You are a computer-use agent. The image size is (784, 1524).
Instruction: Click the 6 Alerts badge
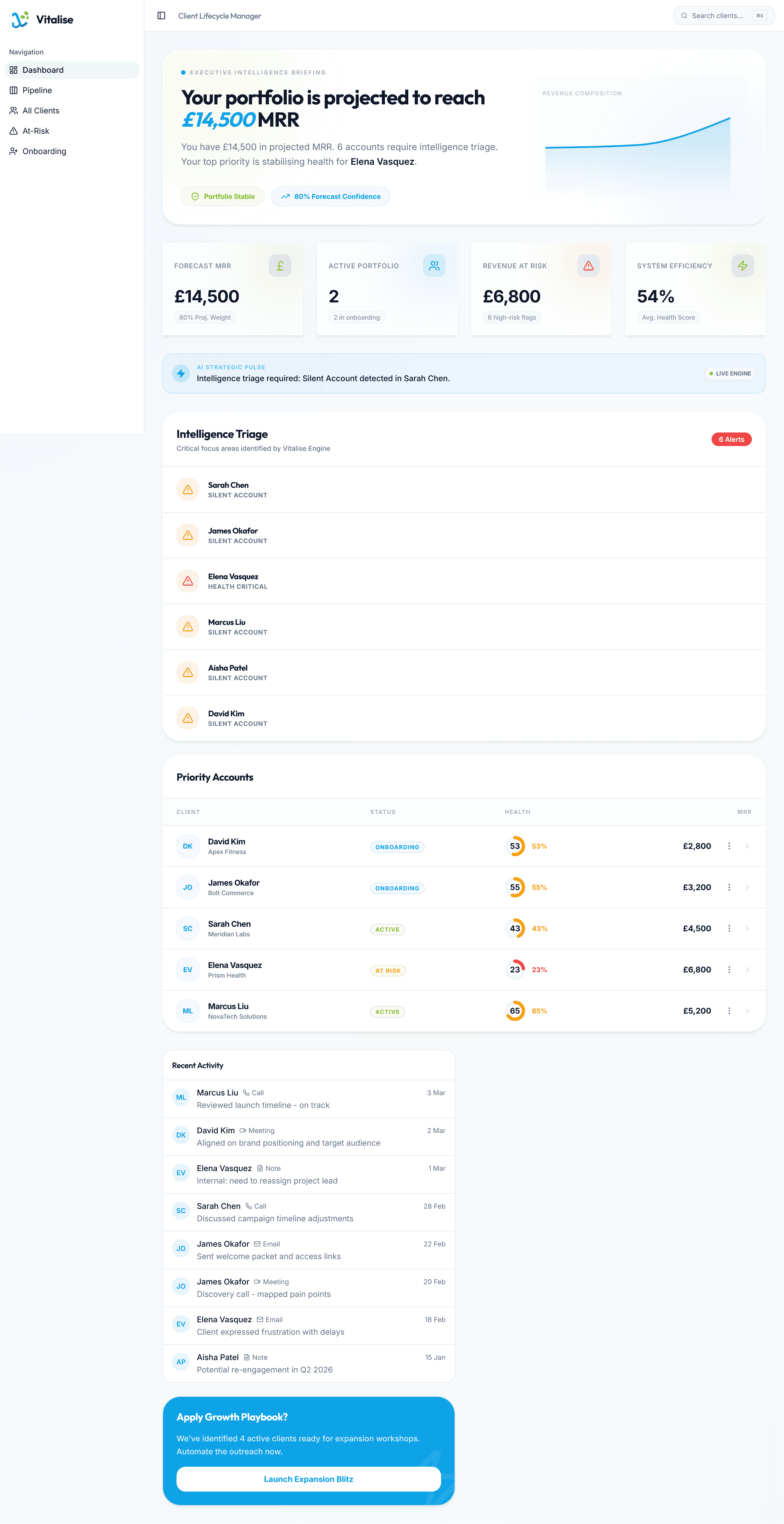(731, 440)
